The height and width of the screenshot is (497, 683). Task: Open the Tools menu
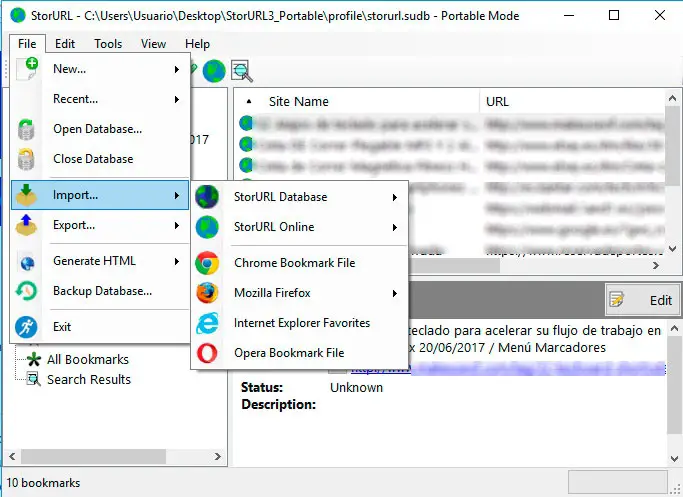click(x=108, y=44)
